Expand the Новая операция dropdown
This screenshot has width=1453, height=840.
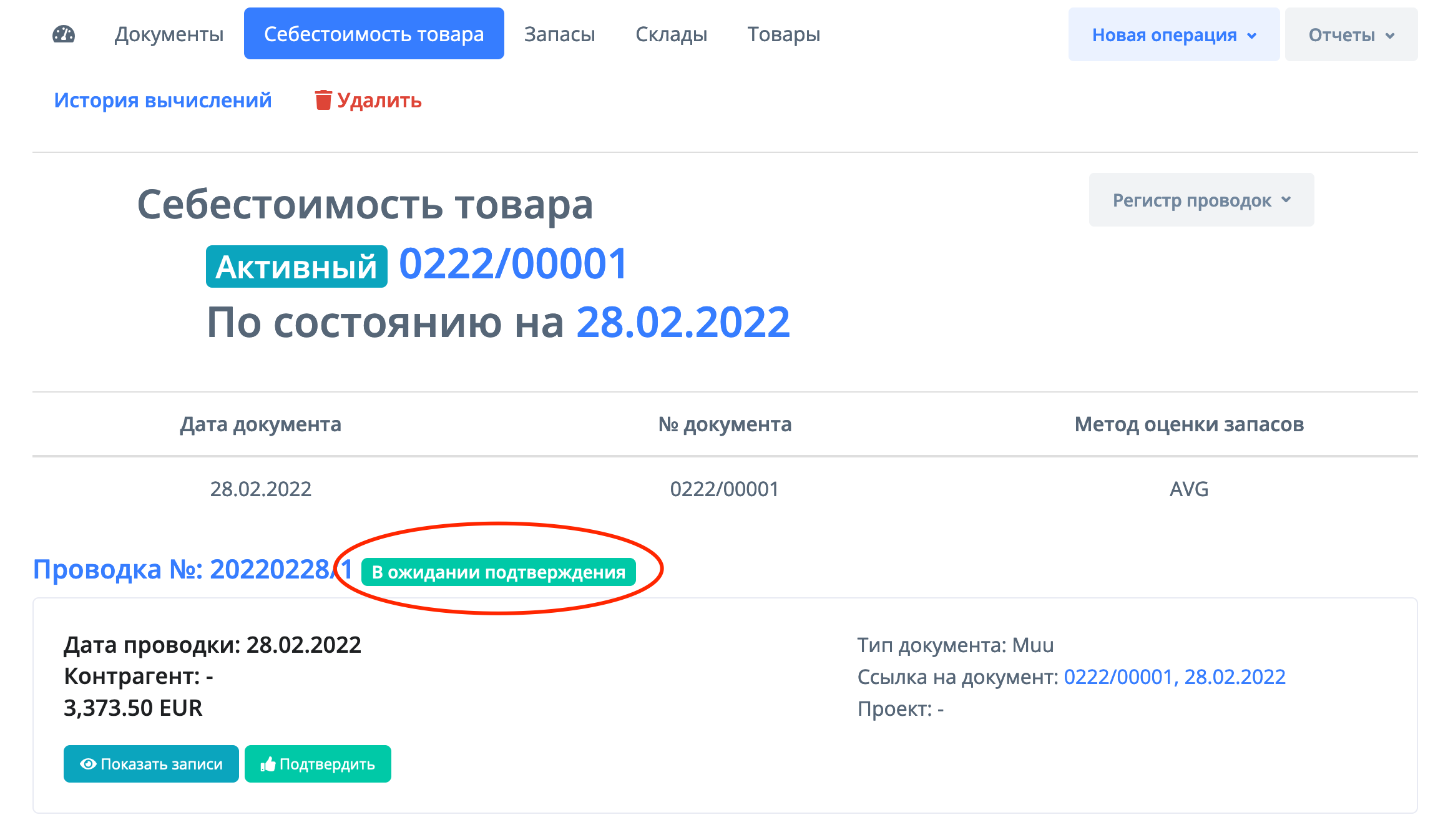click(x=1173, y=35)
